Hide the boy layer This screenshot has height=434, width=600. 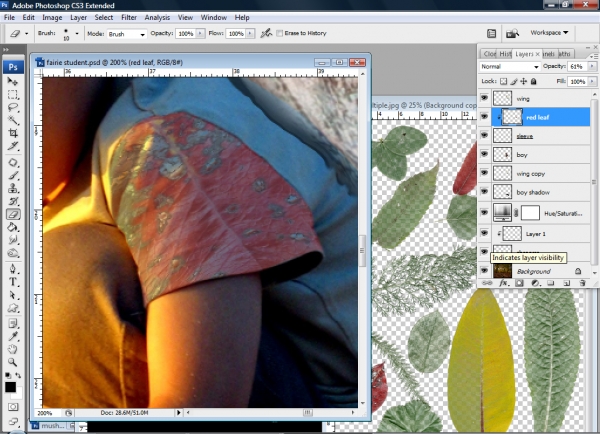(x=484, y=154)
